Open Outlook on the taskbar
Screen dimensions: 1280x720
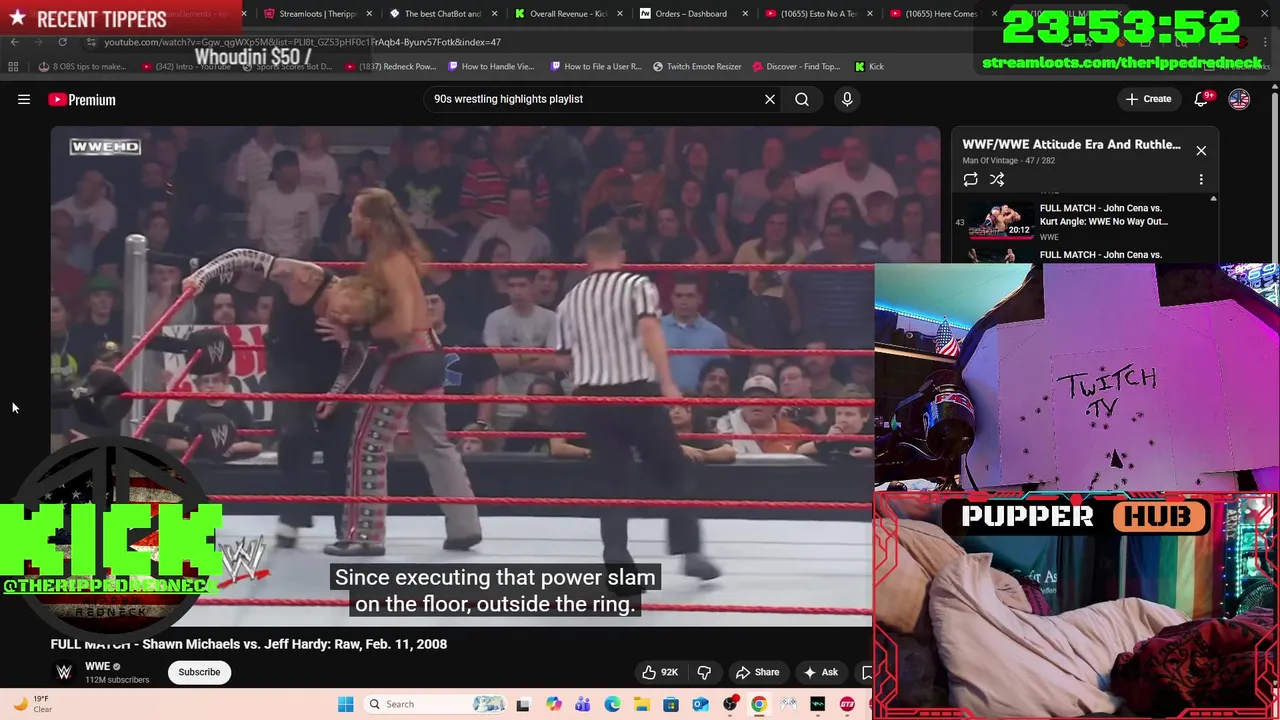(x=700, y=704)
